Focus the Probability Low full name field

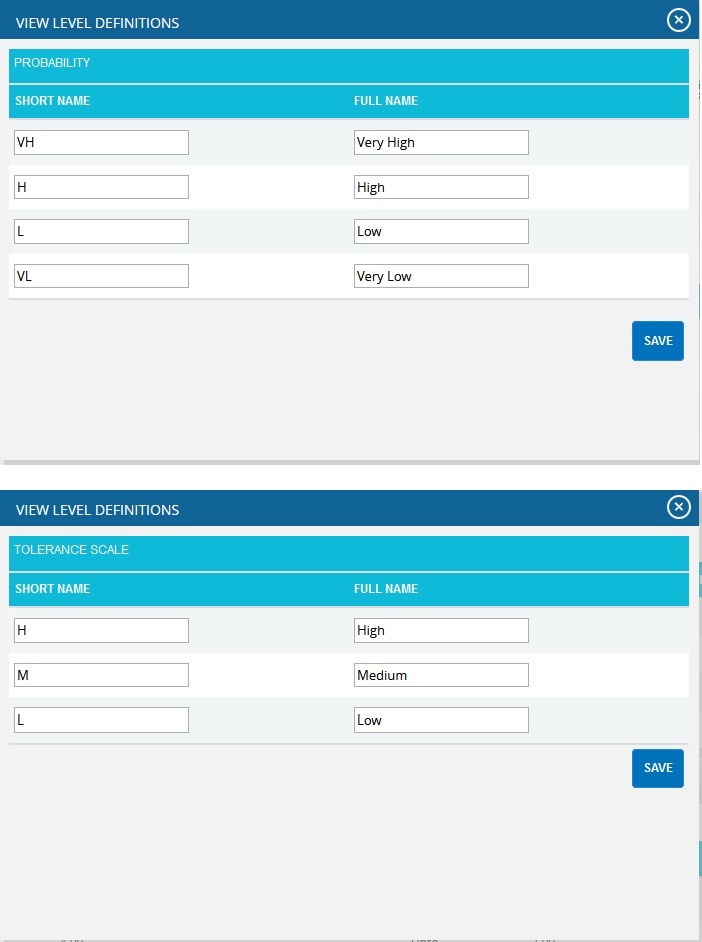click(441, 231)
